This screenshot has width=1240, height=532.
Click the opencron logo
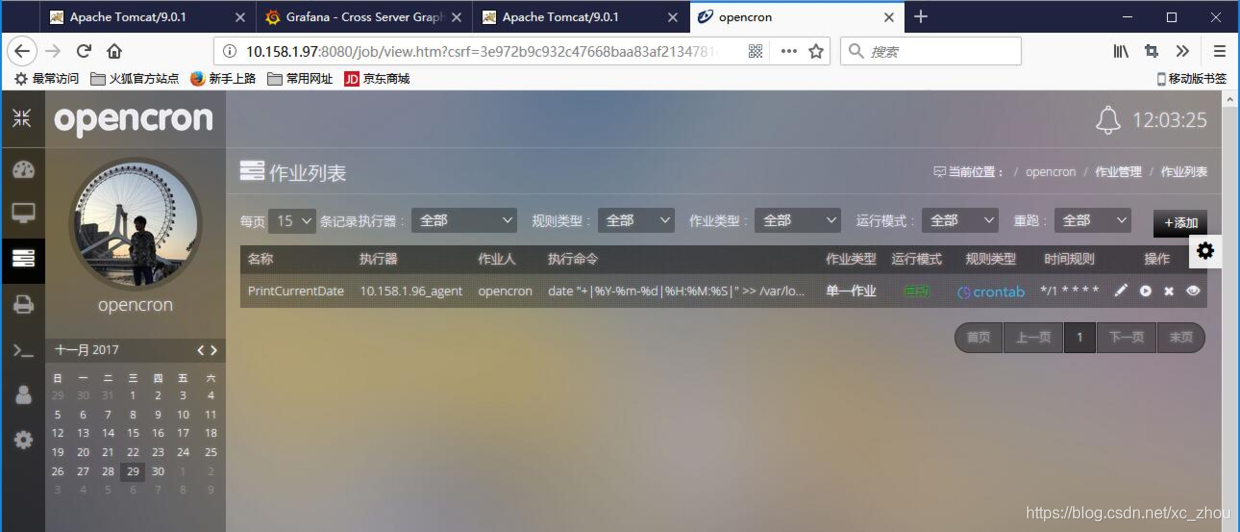pos(134,120)
